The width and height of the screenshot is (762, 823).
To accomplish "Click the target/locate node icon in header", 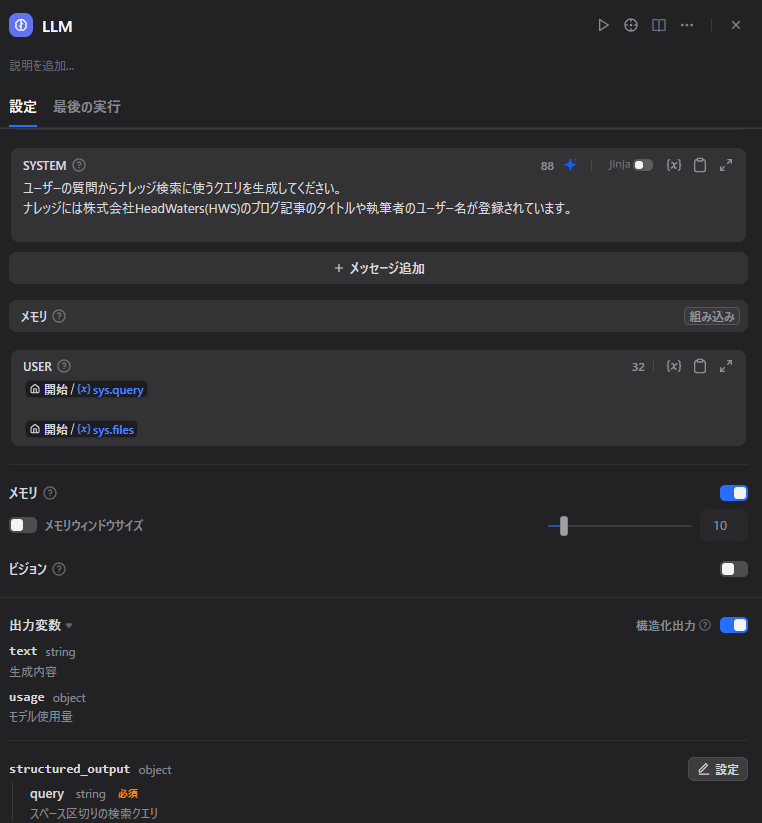I will tap(631, 25).
